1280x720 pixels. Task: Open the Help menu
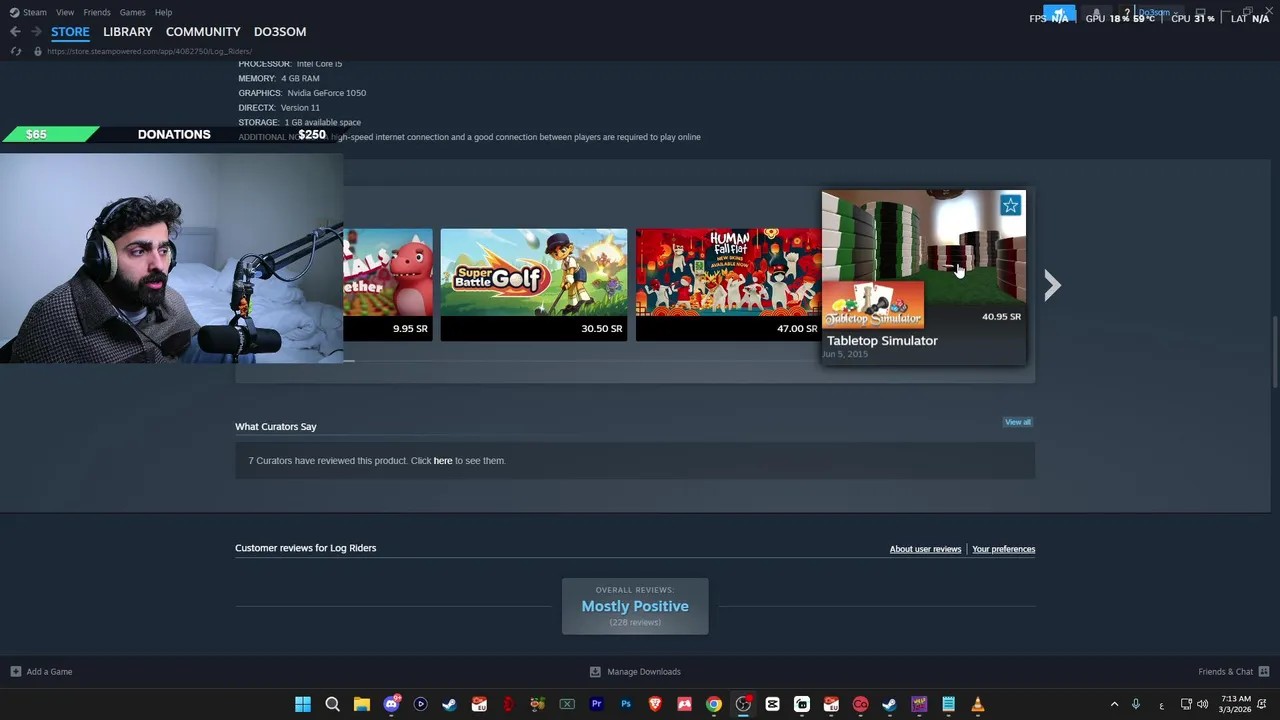[x=163, y=12]
